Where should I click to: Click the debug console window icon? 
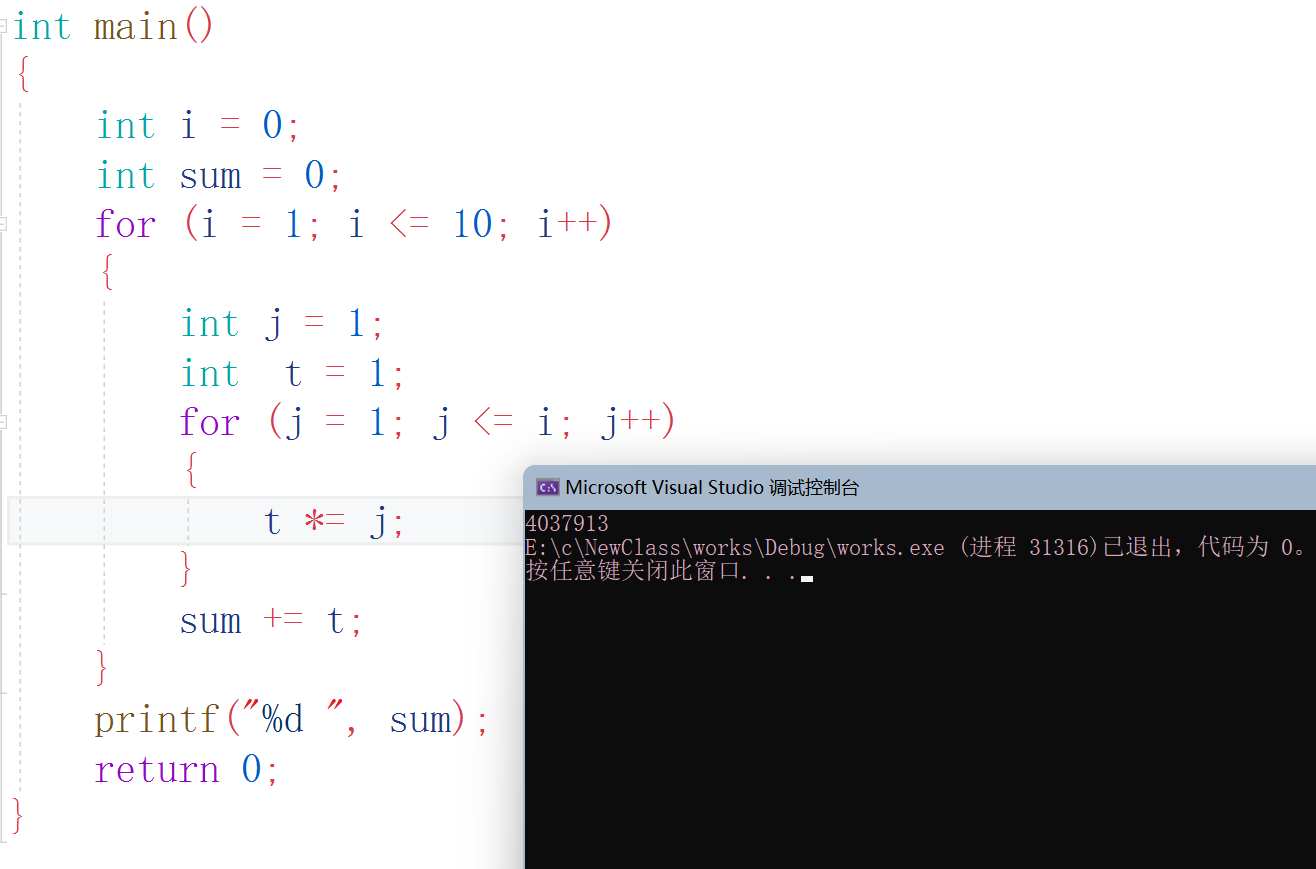click(x=547, y=488)
